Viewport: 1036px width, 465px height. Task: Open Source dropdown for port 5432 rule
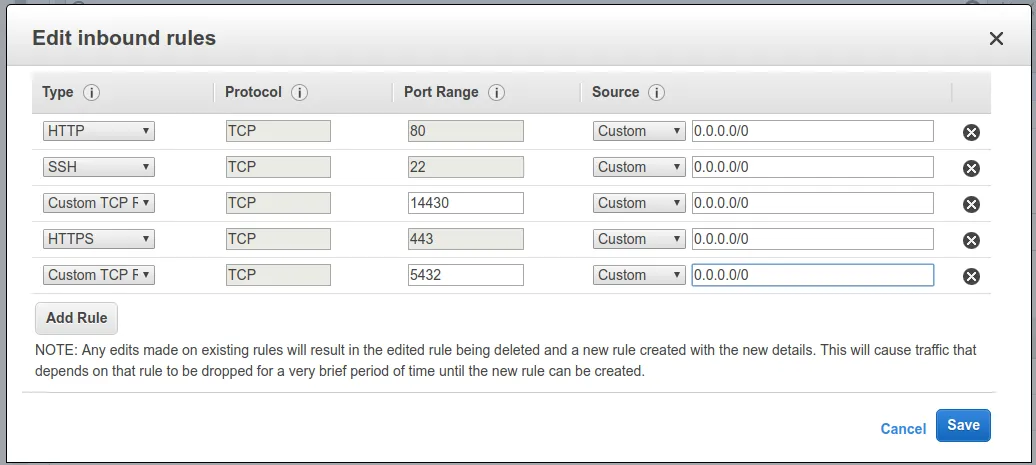[x=639, y=275]
